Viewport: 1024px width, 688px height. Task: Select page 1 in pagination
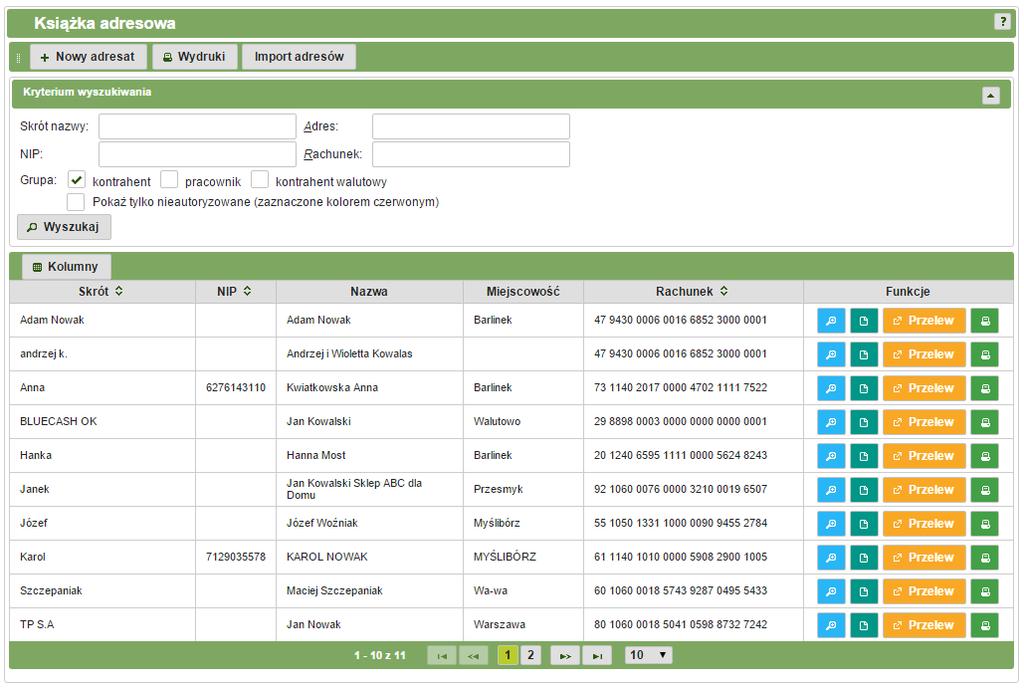(508, 655)
